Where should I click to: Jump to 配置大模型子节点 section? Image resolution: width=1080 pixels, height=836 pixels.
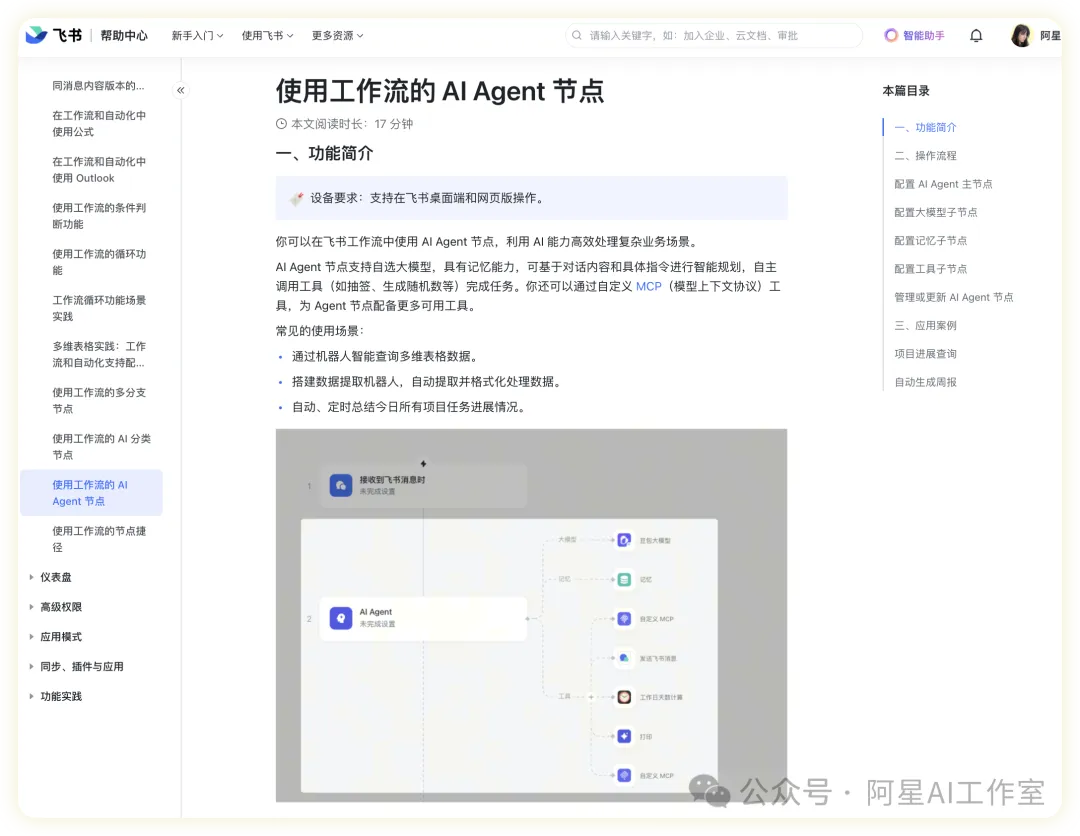click(x=935, y=212)
